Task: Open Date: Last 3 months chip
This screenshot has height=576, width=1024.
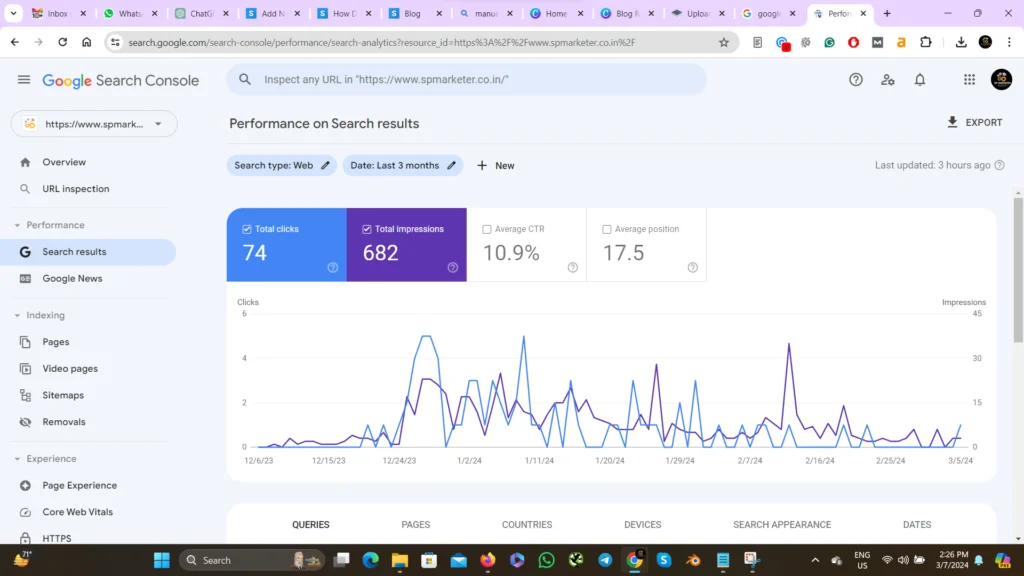Action: 403,165
